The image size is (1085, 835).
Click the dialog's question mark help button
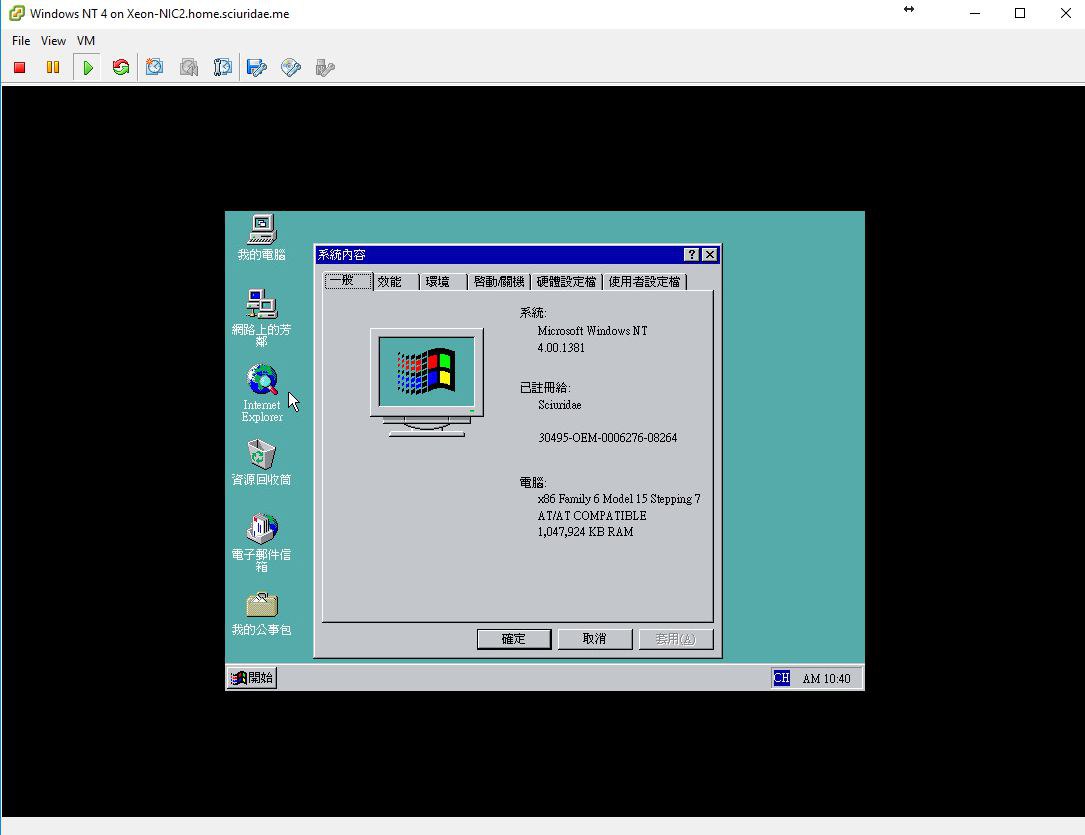691,255
